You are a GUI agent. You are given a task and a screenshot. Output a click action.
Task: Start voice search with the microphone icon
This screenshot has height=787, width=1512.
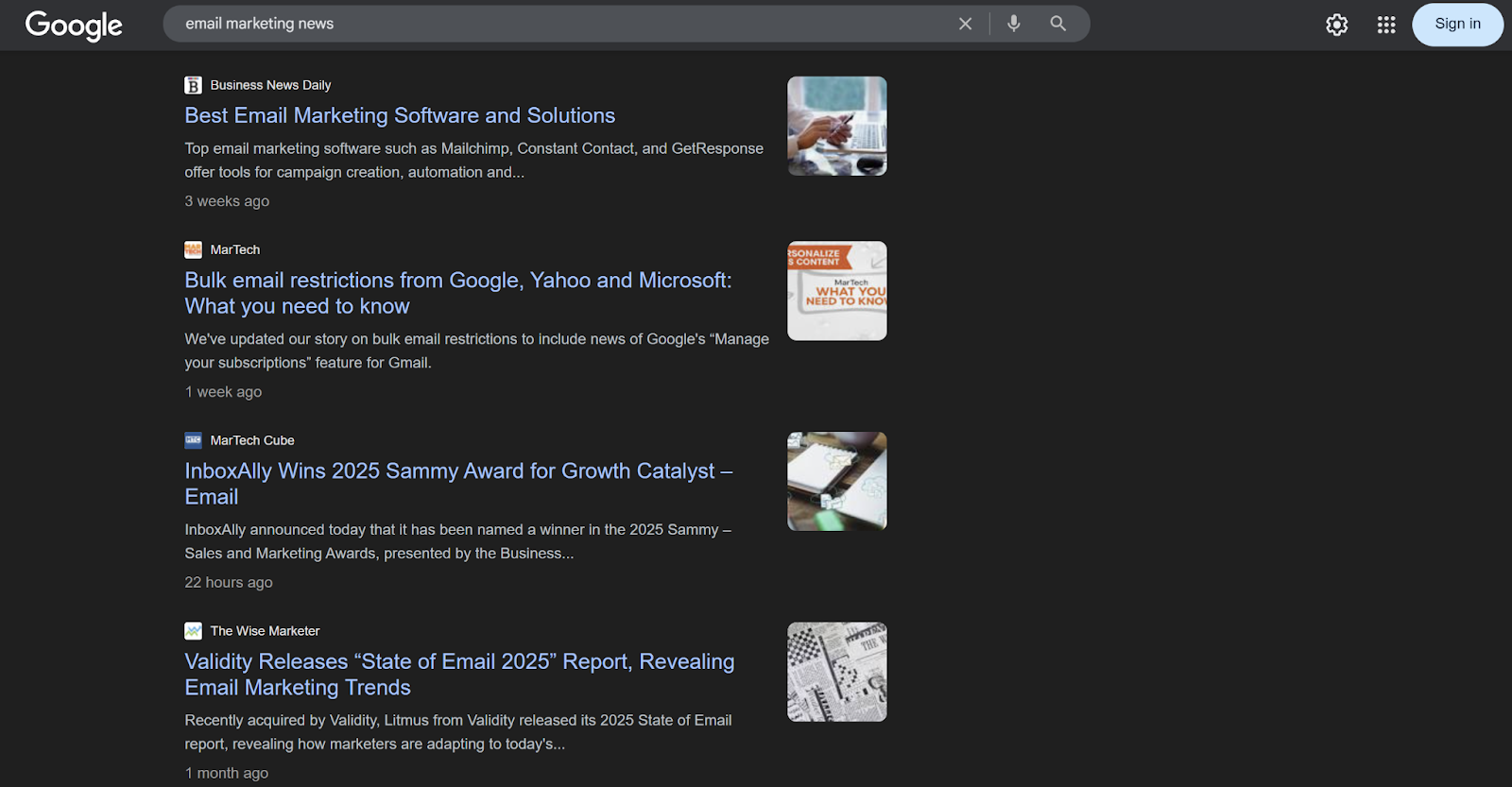pos(1013,24)
